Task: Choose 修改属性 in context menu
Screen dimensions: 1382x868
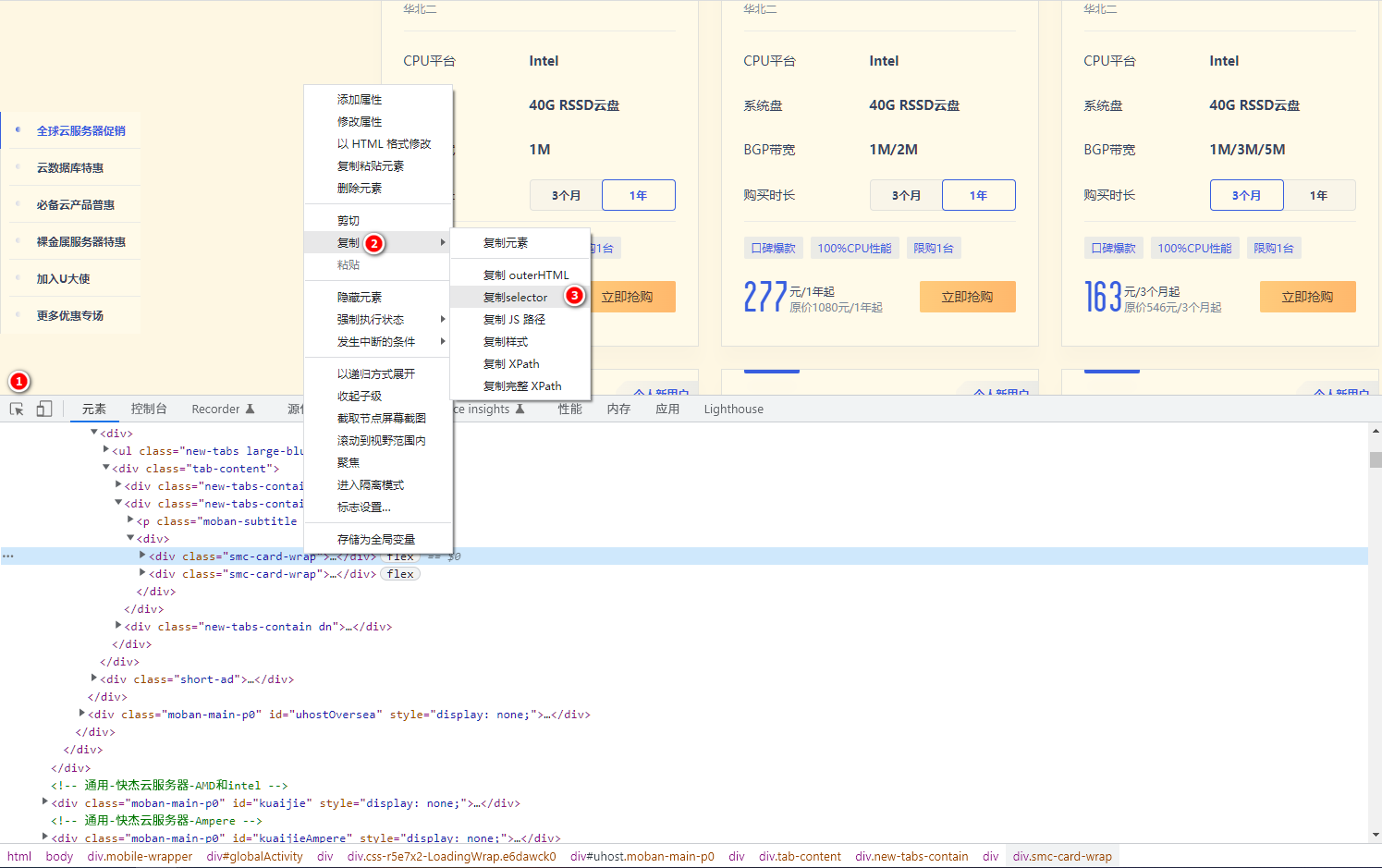Action: (378, 122)
